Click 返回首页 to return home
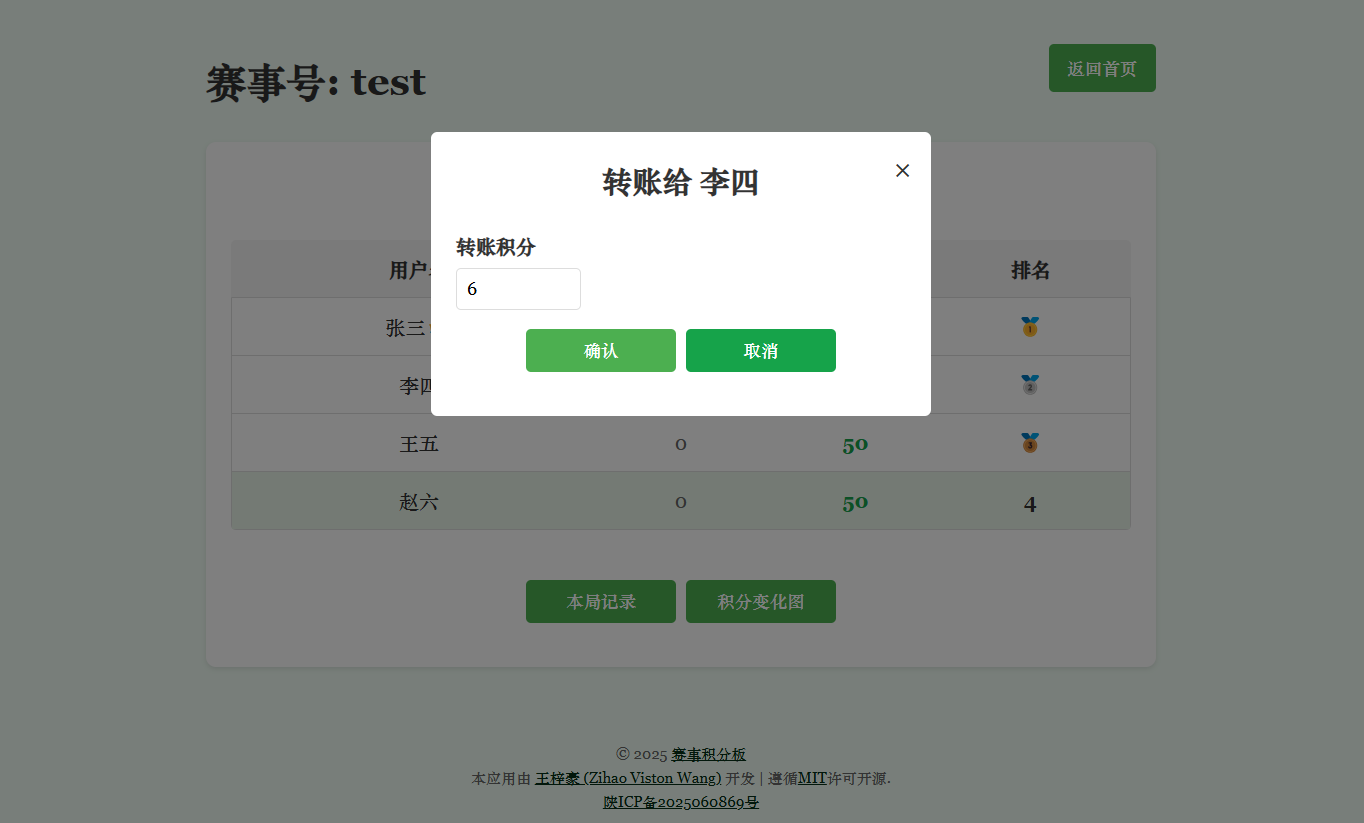The image size is (1364, 823). pos(1102,68)
